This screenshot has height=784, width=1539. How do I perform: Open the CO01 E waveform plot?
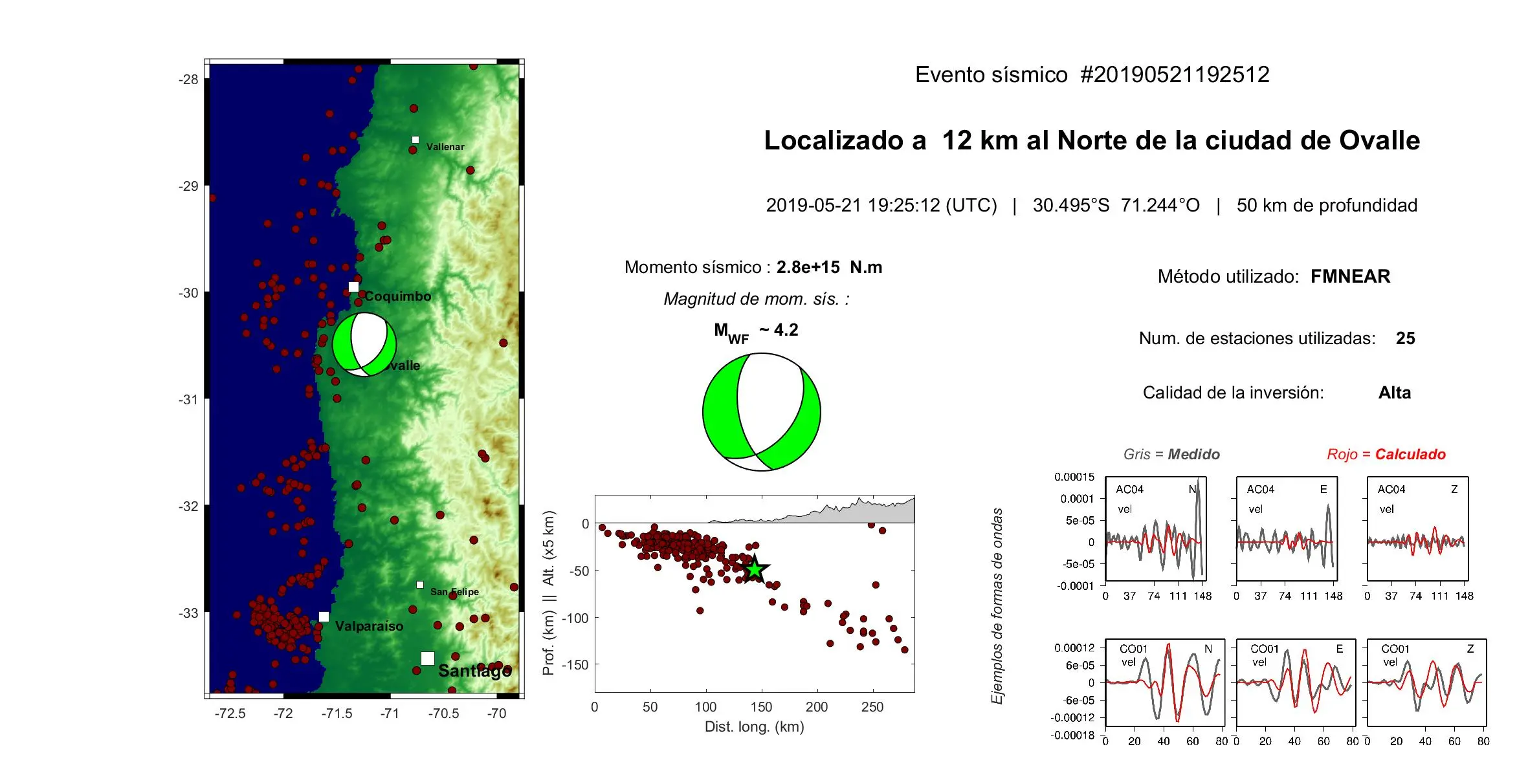[x=1296, y=683]
